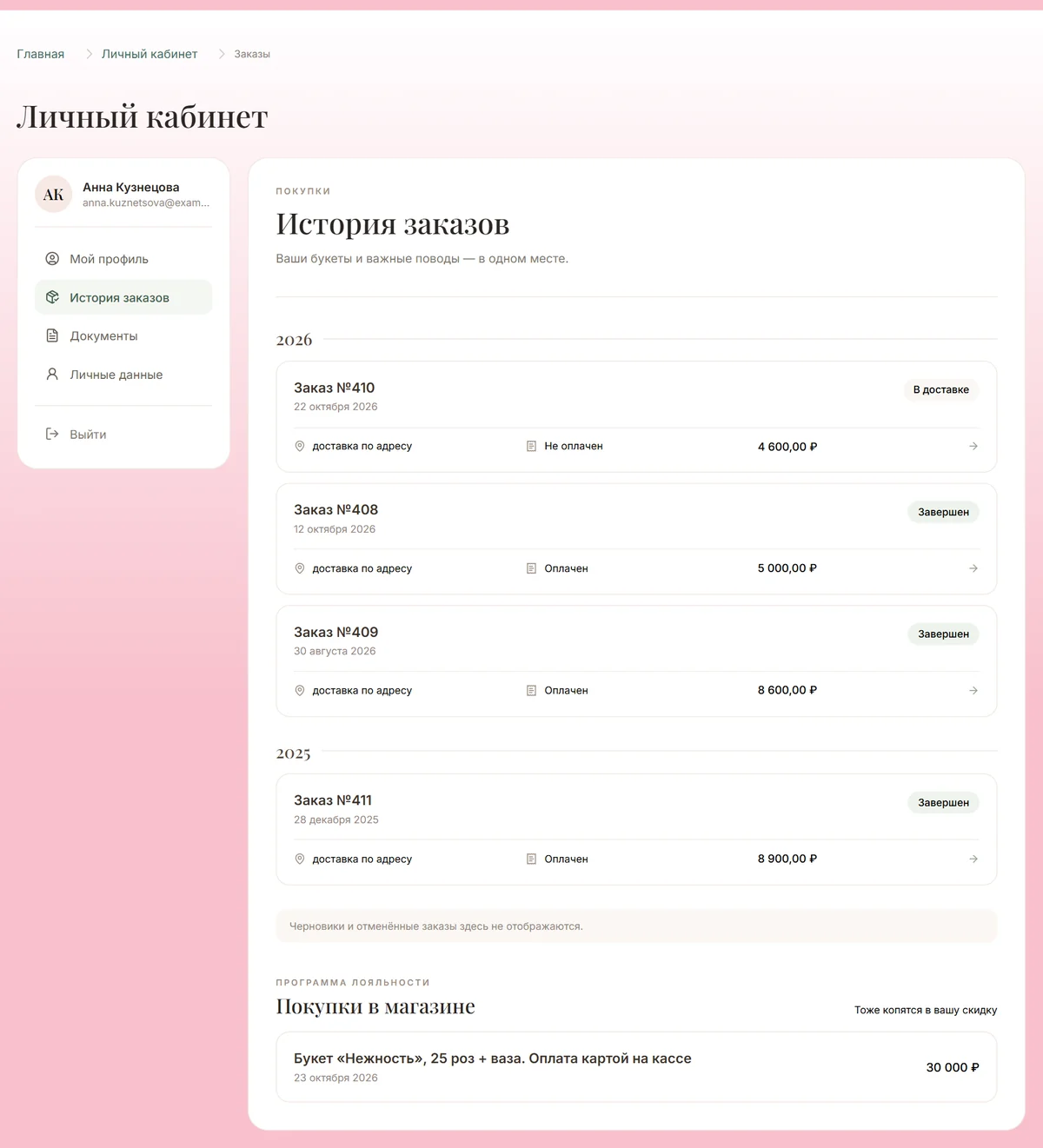Click Выйти to log out
This screenshot has width=1043, height=1148.
coord(123,434)
